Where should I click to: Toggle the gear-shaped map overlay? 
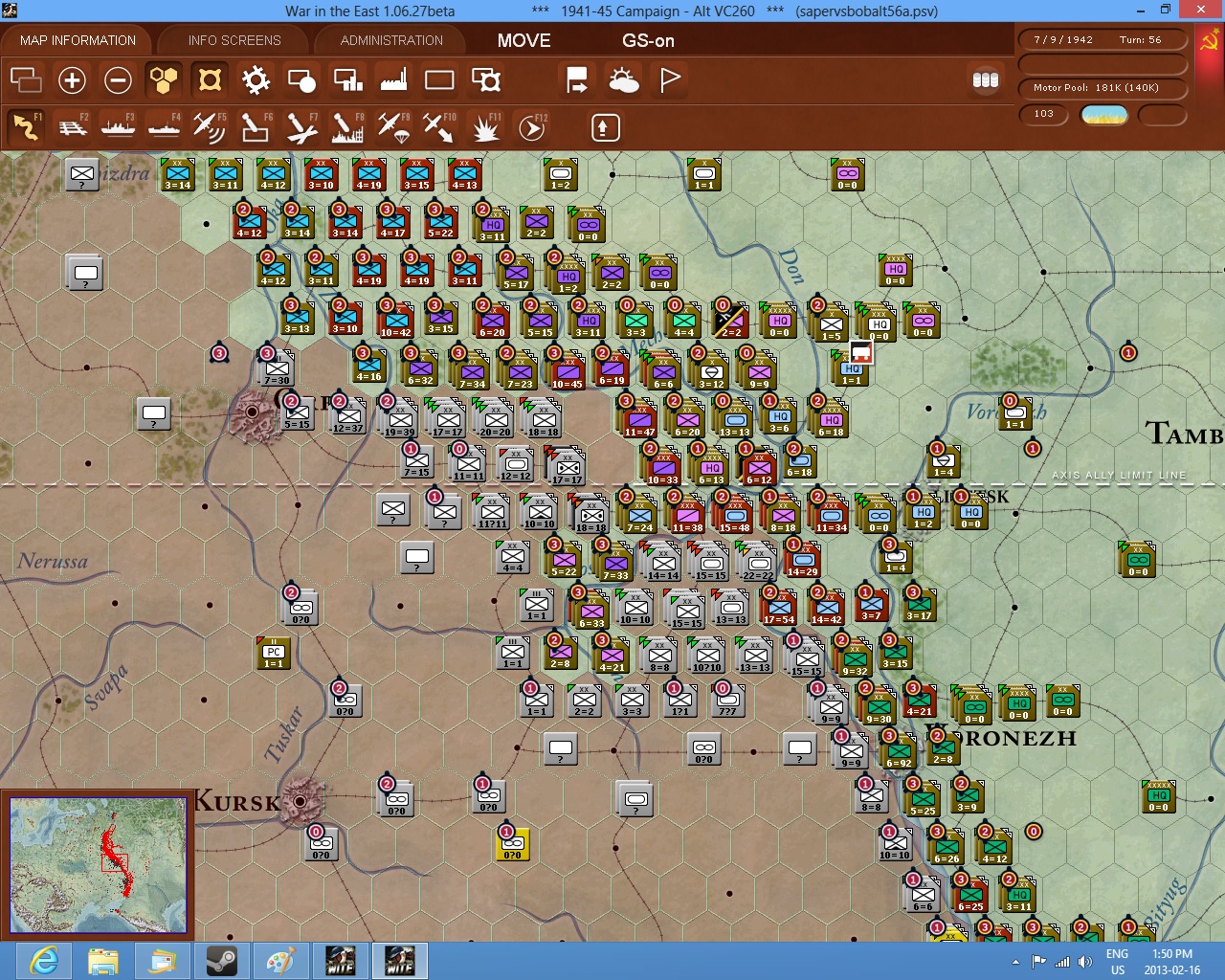click(256, 79)
